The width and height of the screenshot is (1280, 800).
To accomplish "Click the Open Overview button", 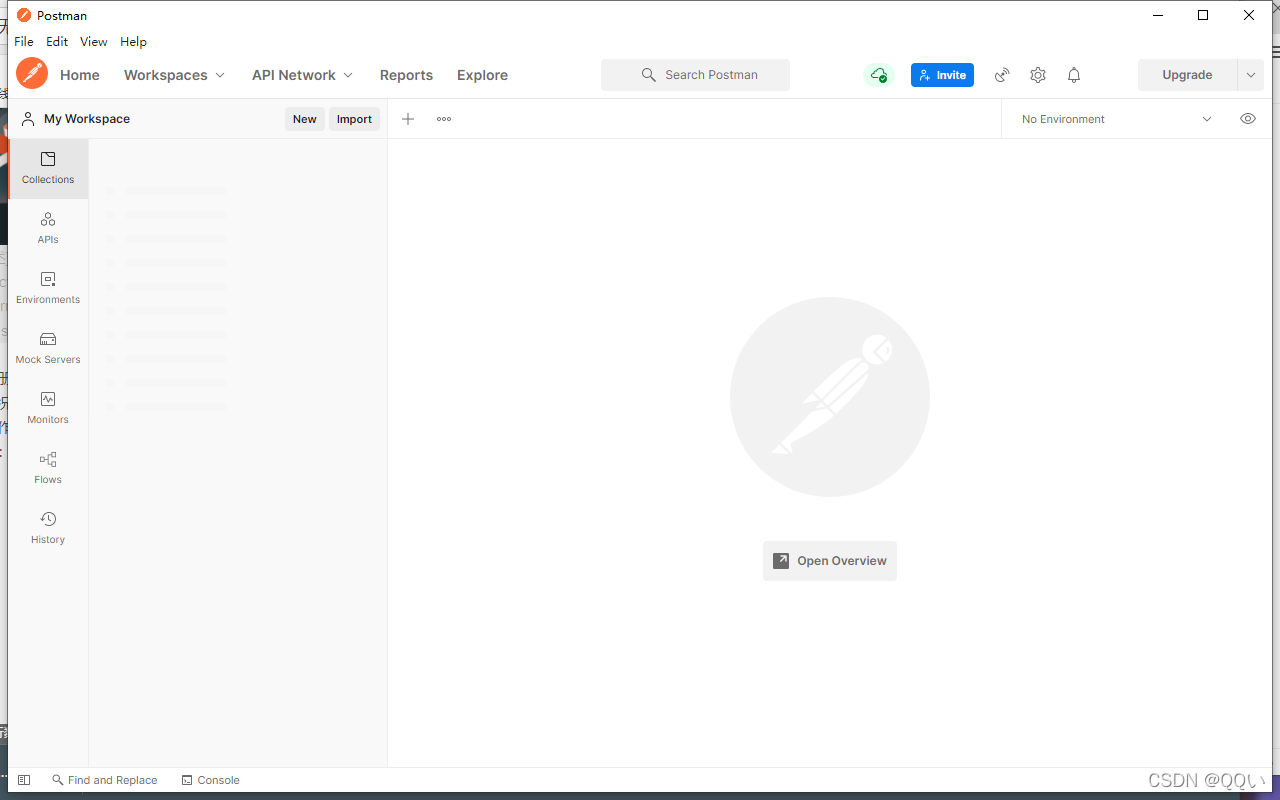I will coord(830,561).
